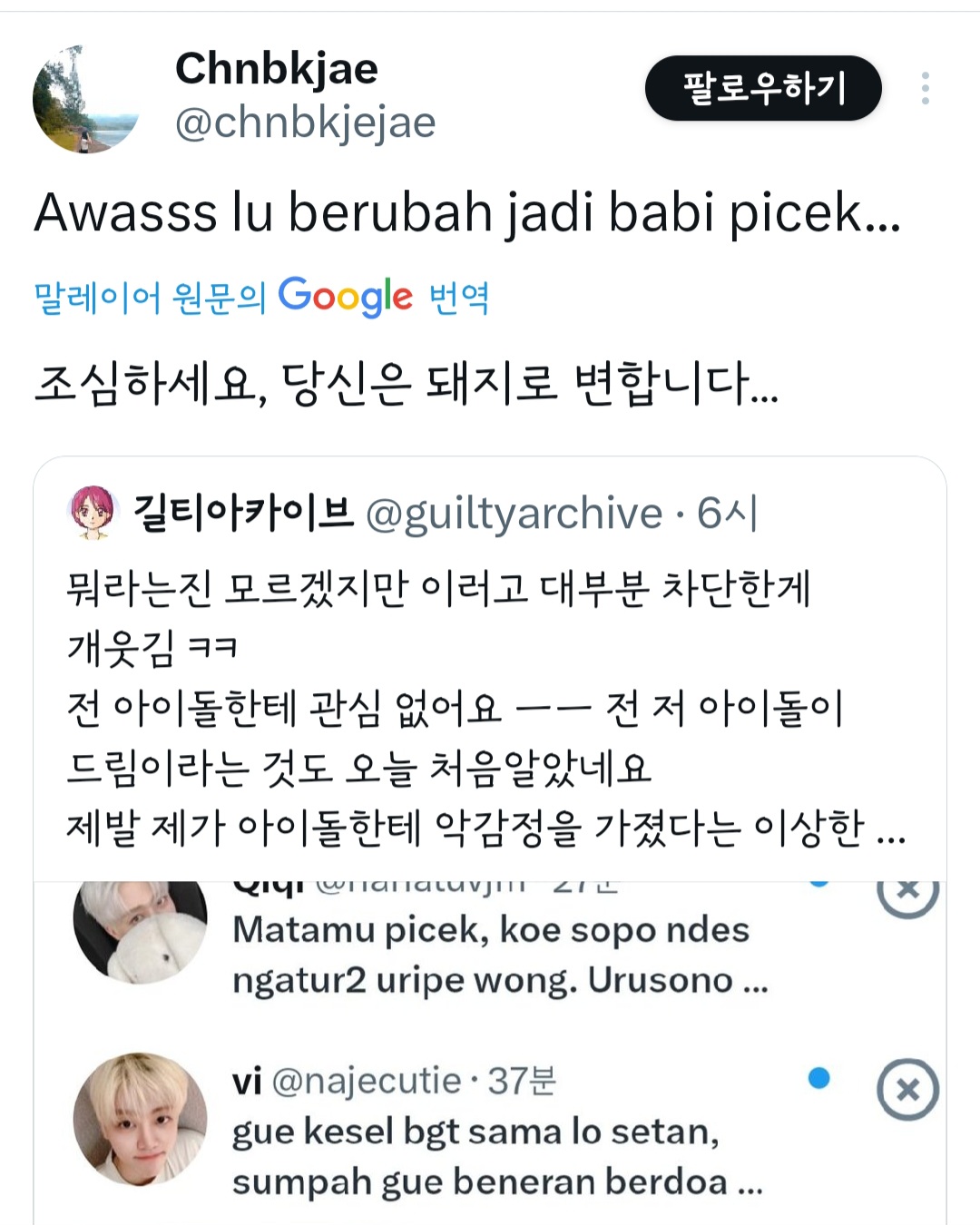The width and height of the screenshot is (980, 1225).
Task: Dismiss the vi reply with X icon
Action: point(907,1089)
